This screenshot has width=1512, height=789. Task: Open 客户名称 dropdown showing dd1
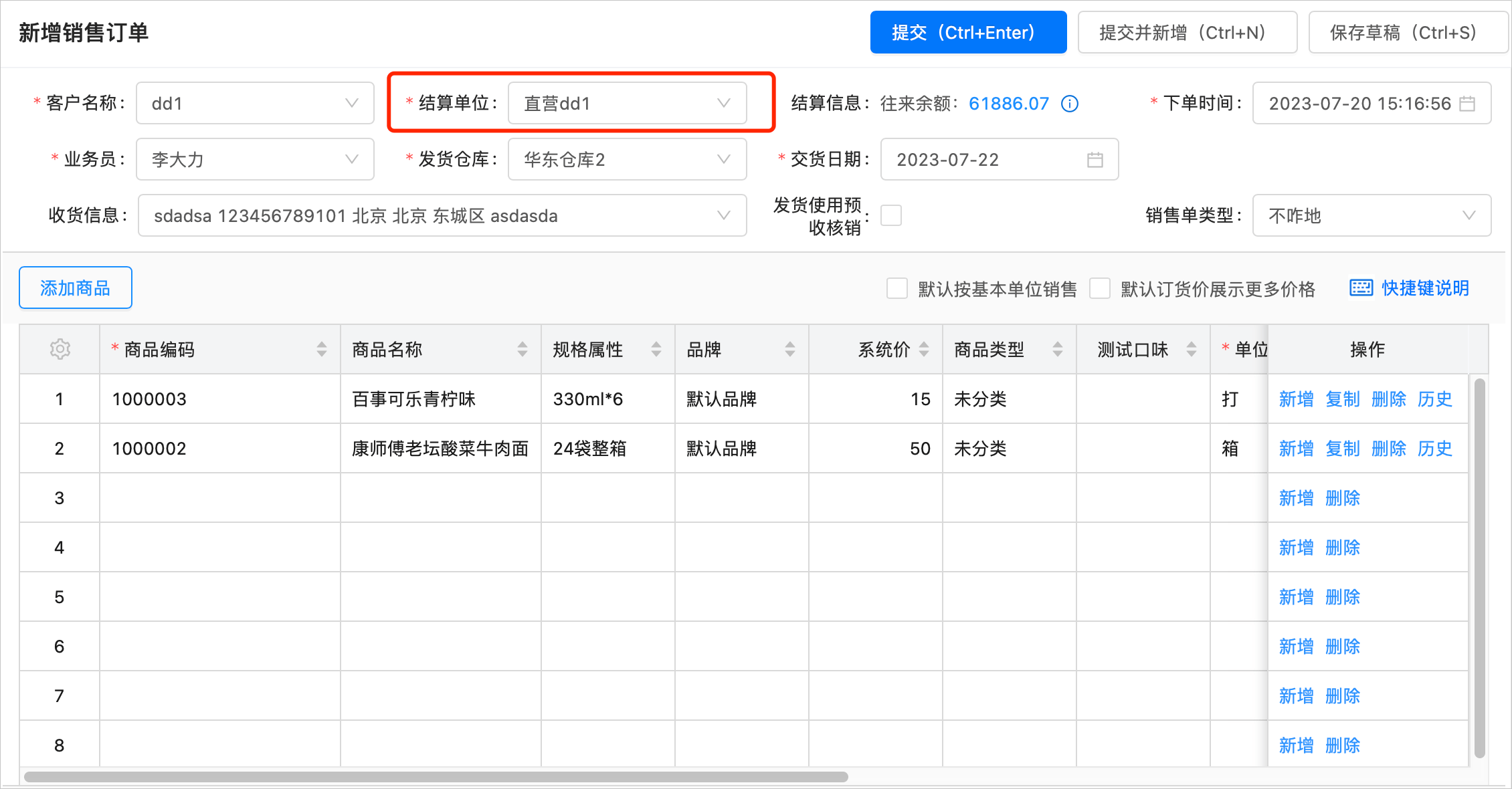tap(255, 103)
